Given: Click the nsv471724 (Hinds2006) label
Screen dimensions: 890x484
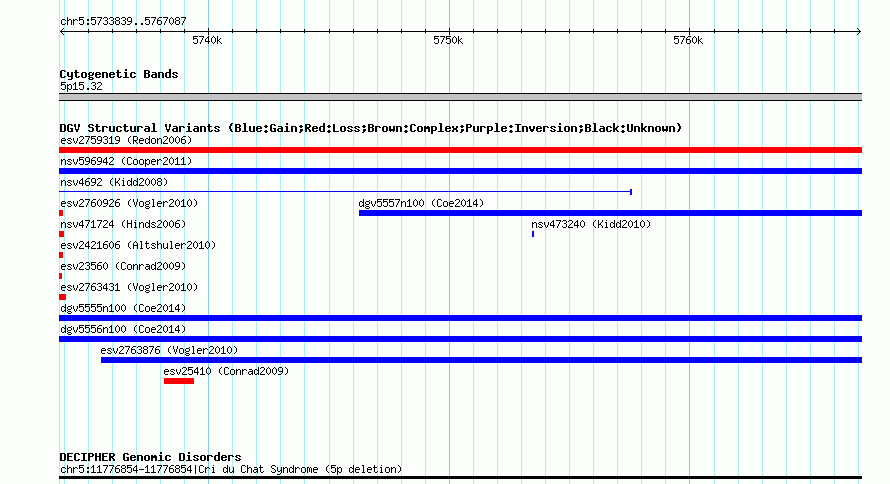Looking at the screenshot, I should pyautogui.click(x=123, y=224).
